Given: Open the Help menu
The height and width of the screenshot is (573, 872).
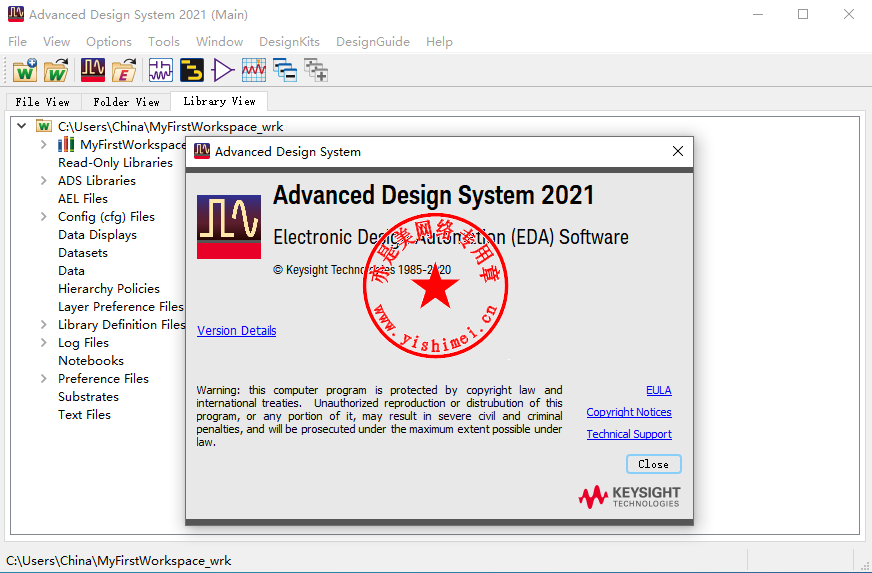Looking at the screenshot, I should [439, 42].
